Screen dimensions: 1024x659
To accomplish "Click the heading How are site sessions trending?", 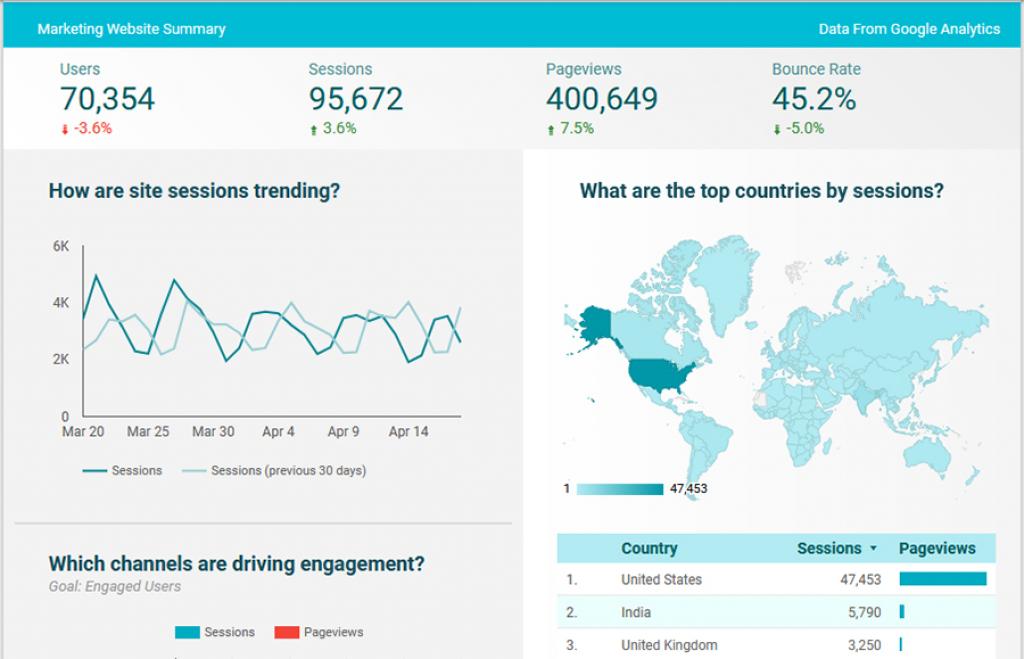I will point(194,191).
